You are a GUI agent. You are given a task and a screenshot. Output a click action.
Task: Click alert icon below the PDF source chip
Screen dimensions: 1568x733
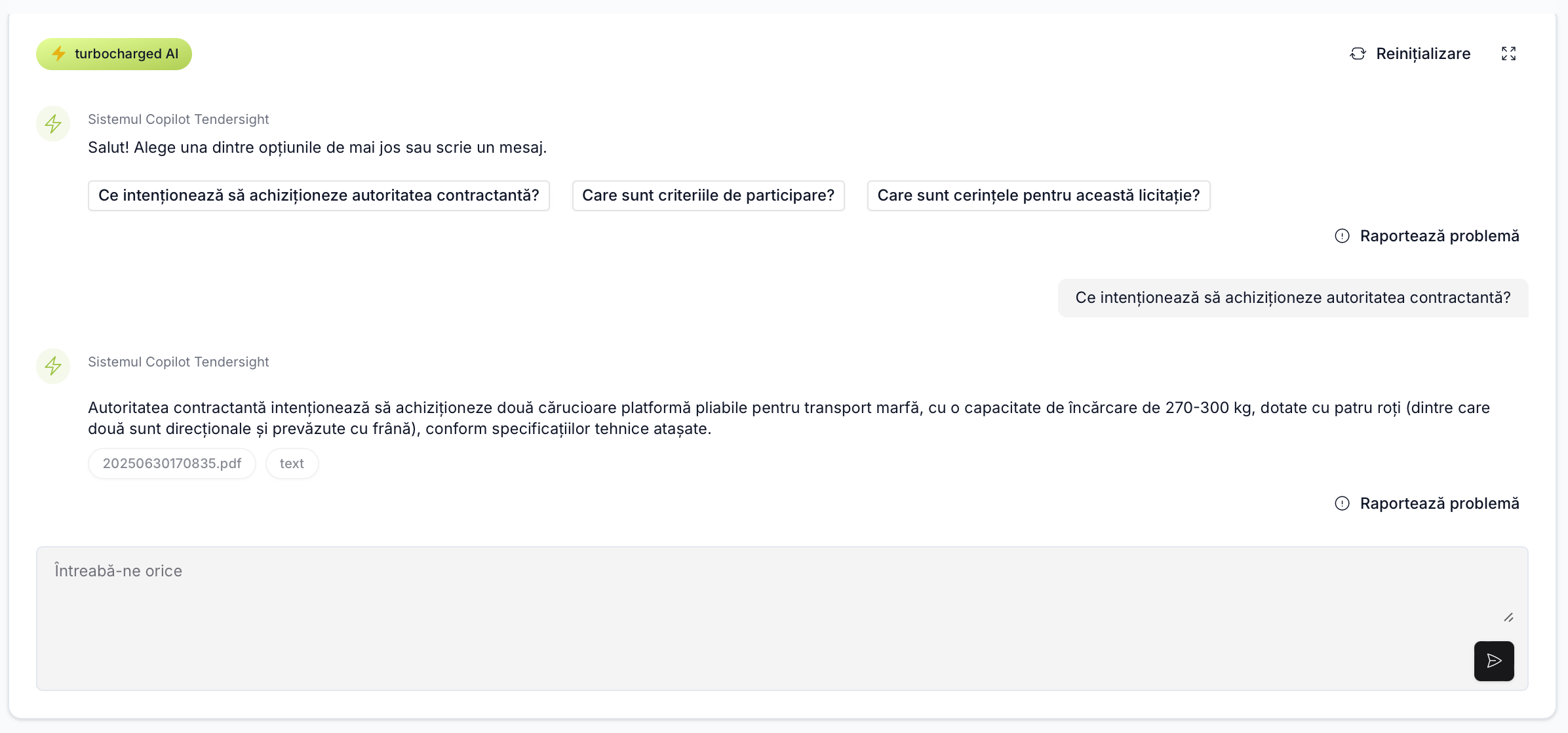pyautogui.click(x=1342, y=504)
